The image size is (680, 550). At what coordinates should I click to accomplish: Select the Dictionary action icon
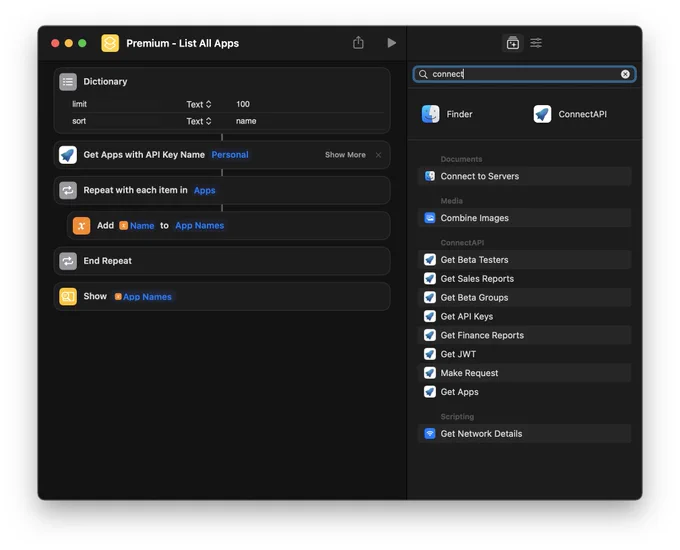68,82
